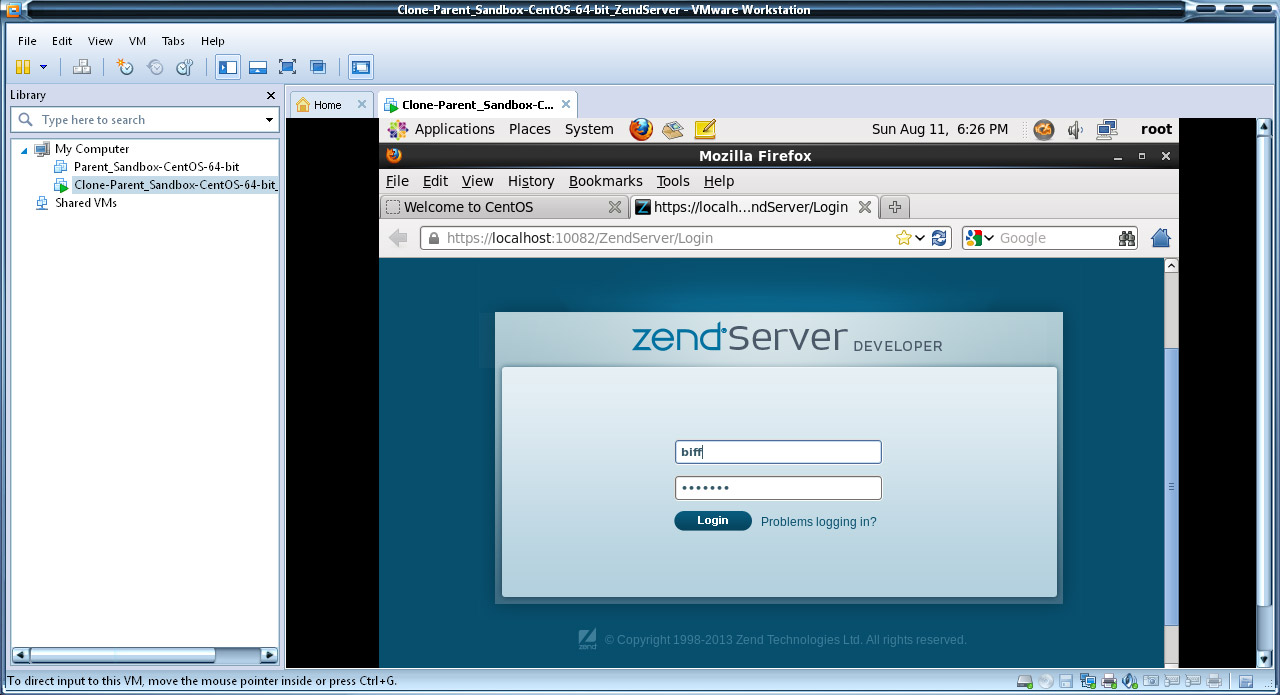
Task: Click the Firefox page vertical scrollbar
Action: coord(1172,485)
